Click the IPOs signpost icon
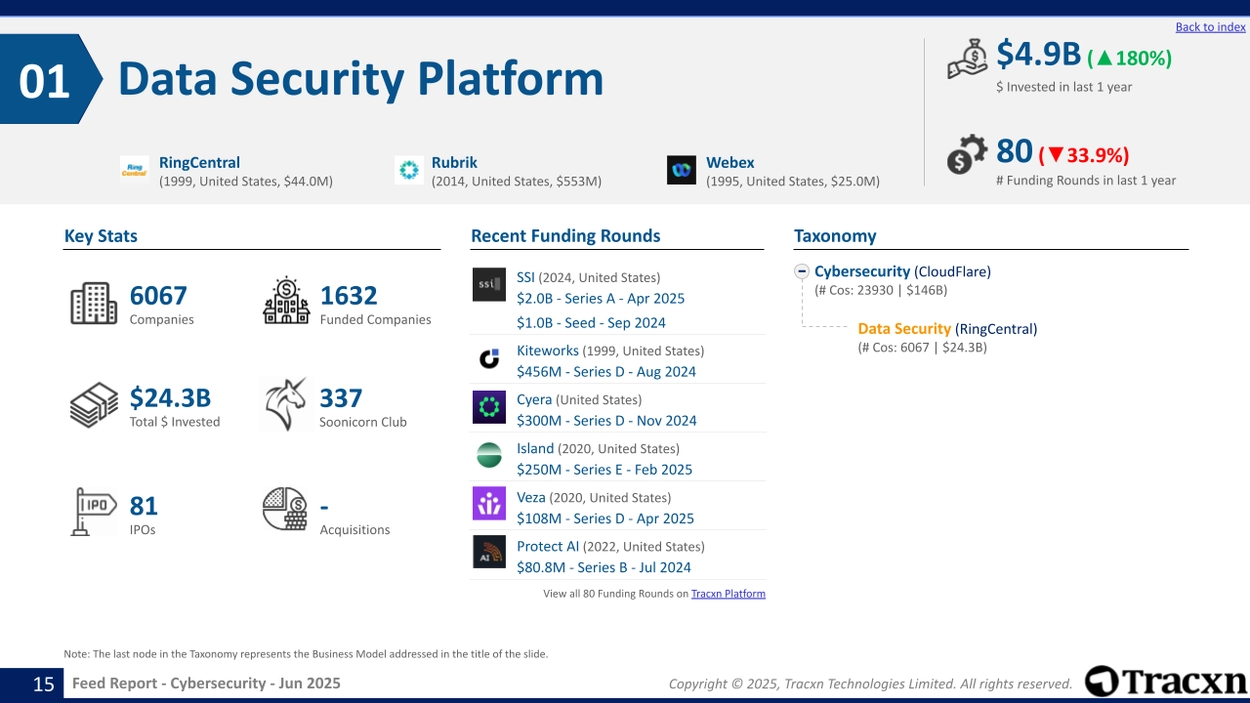This screenshot has height=703, width=1250. pyautogui.click(x=94, y=511)
